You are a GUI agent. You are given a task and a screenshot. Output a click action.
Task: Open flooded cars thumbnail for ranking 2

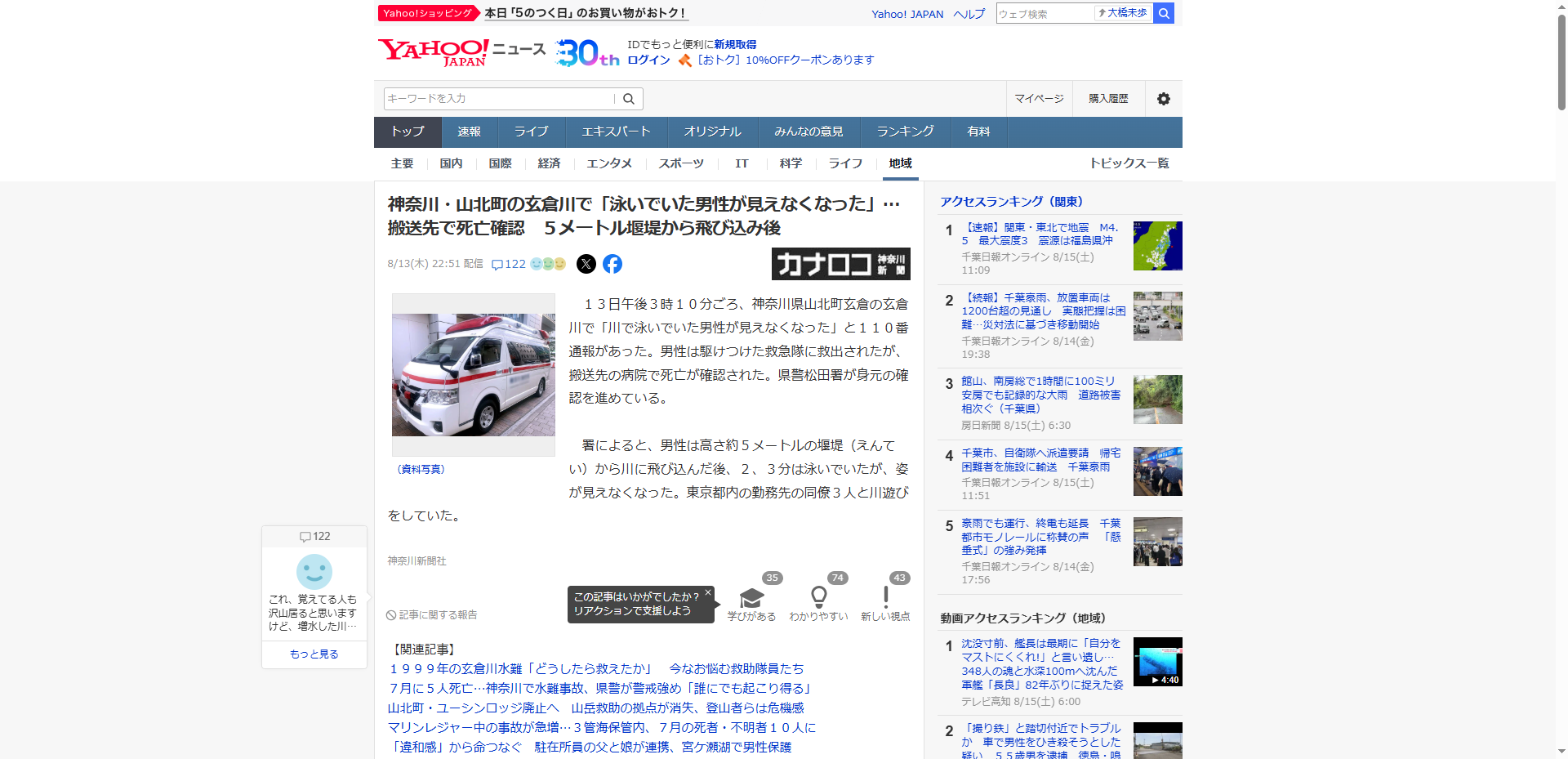pyautogui.click(x=1157, y=316)
